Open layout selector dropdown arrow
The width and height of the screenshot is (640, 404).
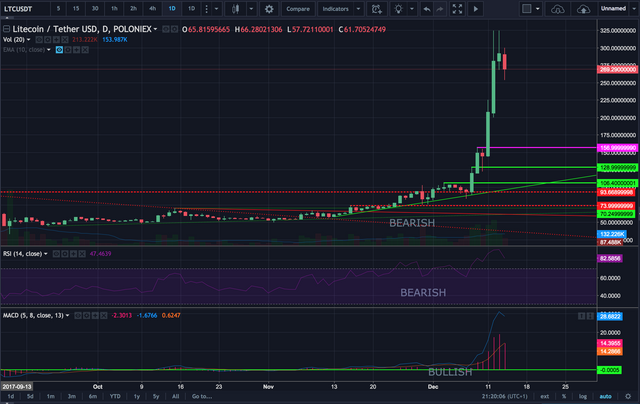(x=538, y=9)
